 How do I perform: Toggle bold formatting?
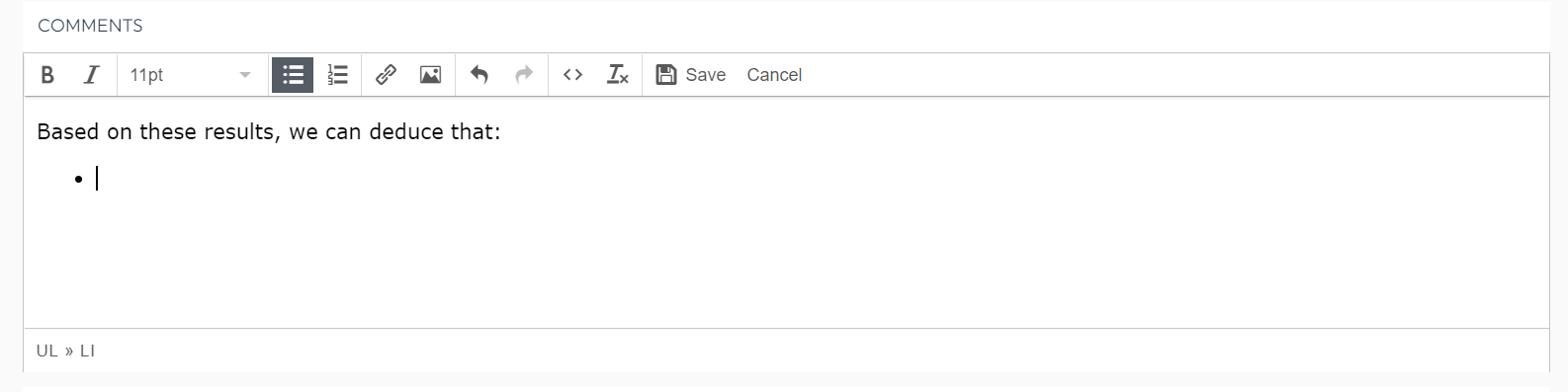pos(46,75)
